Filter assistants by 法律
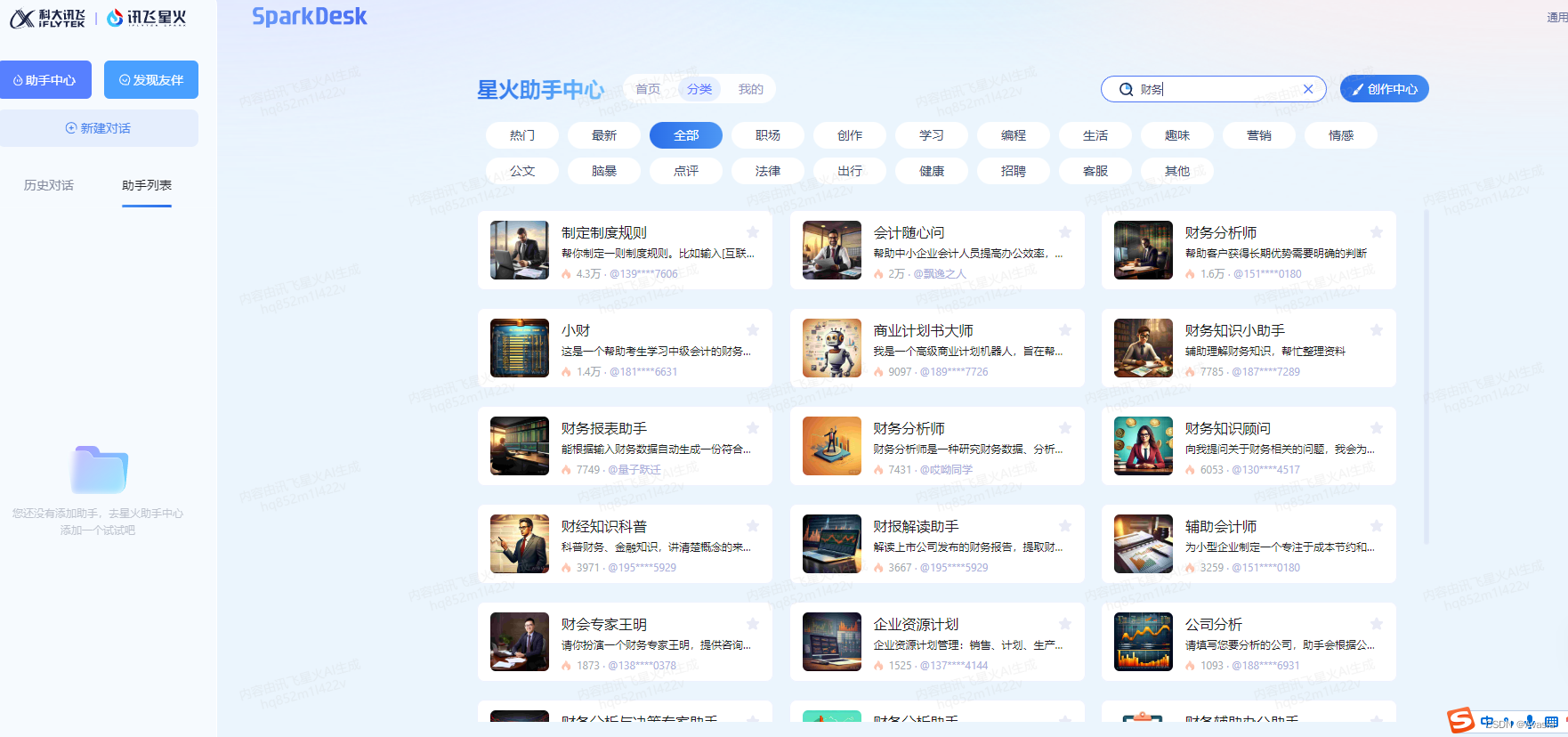Image resolution: width=1568 pixels, height=737 pixels. tap(768, 171)
